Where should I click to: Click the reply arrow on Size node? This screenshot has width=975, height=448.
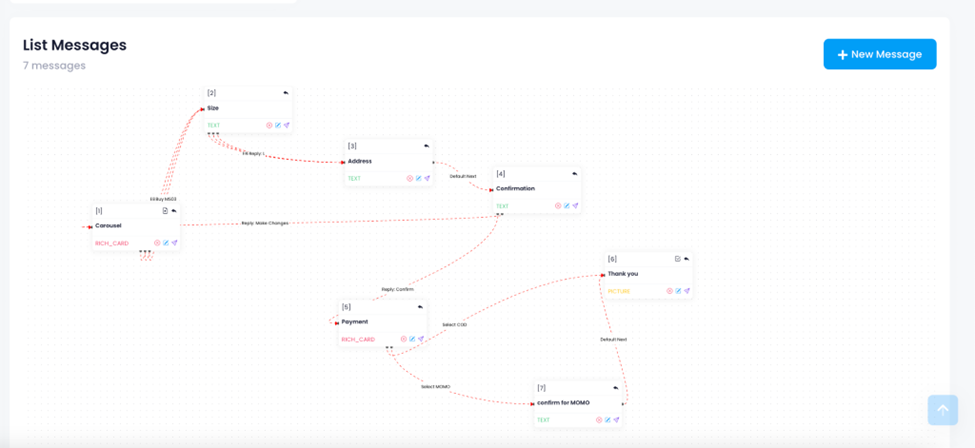286,93
